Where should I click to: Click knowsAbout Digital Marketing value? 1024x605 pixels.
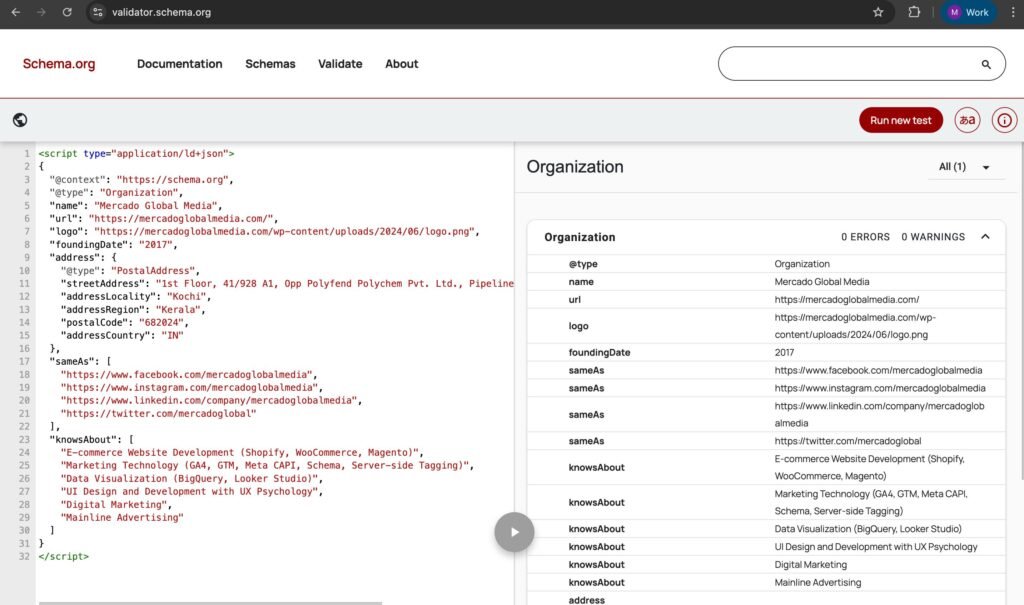810,564
